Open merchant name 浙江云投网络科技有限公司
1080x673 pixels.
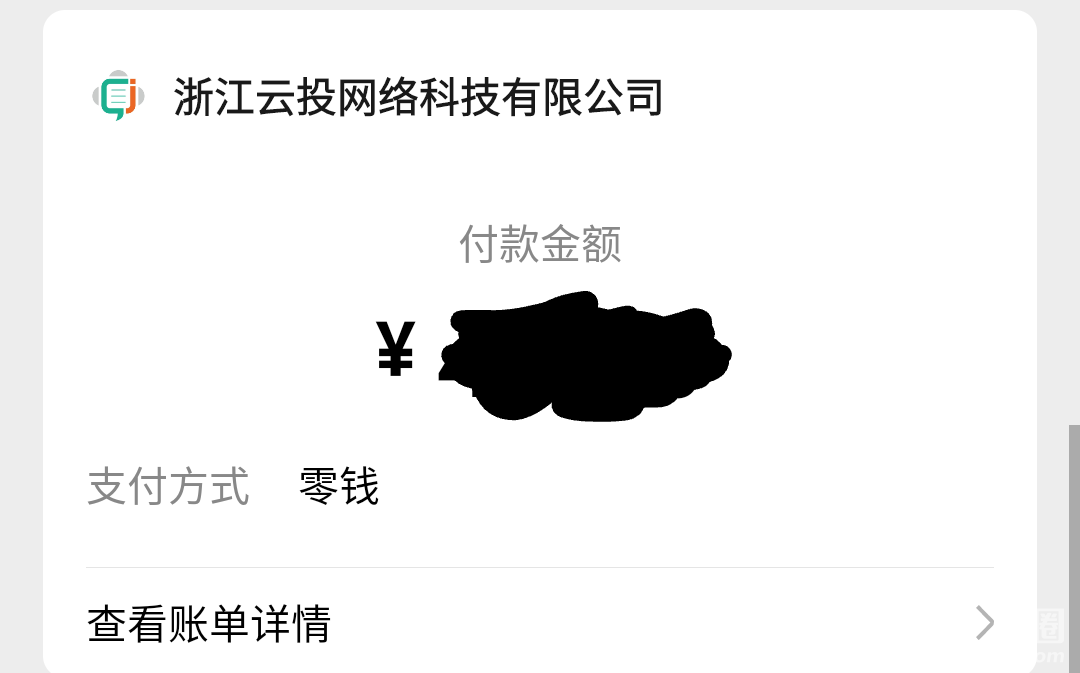(x=418, y=97)
